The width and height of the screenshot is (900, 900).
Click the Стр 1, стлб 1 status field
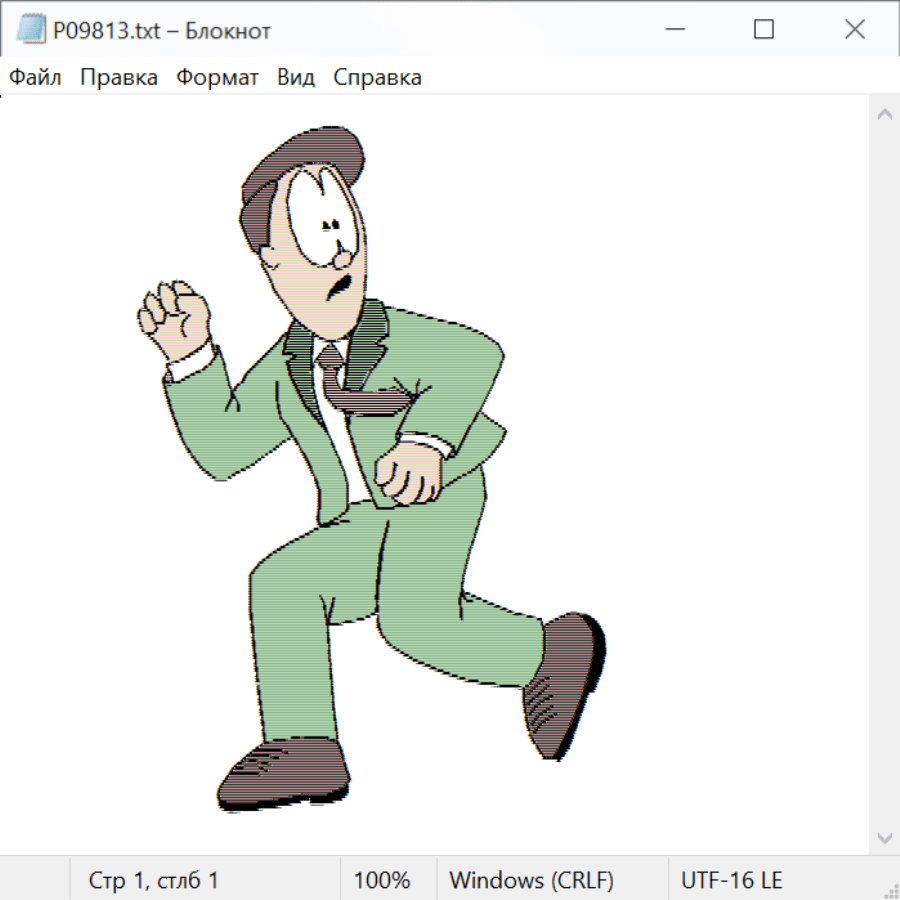pyautogui.click(x=154, y=880)
